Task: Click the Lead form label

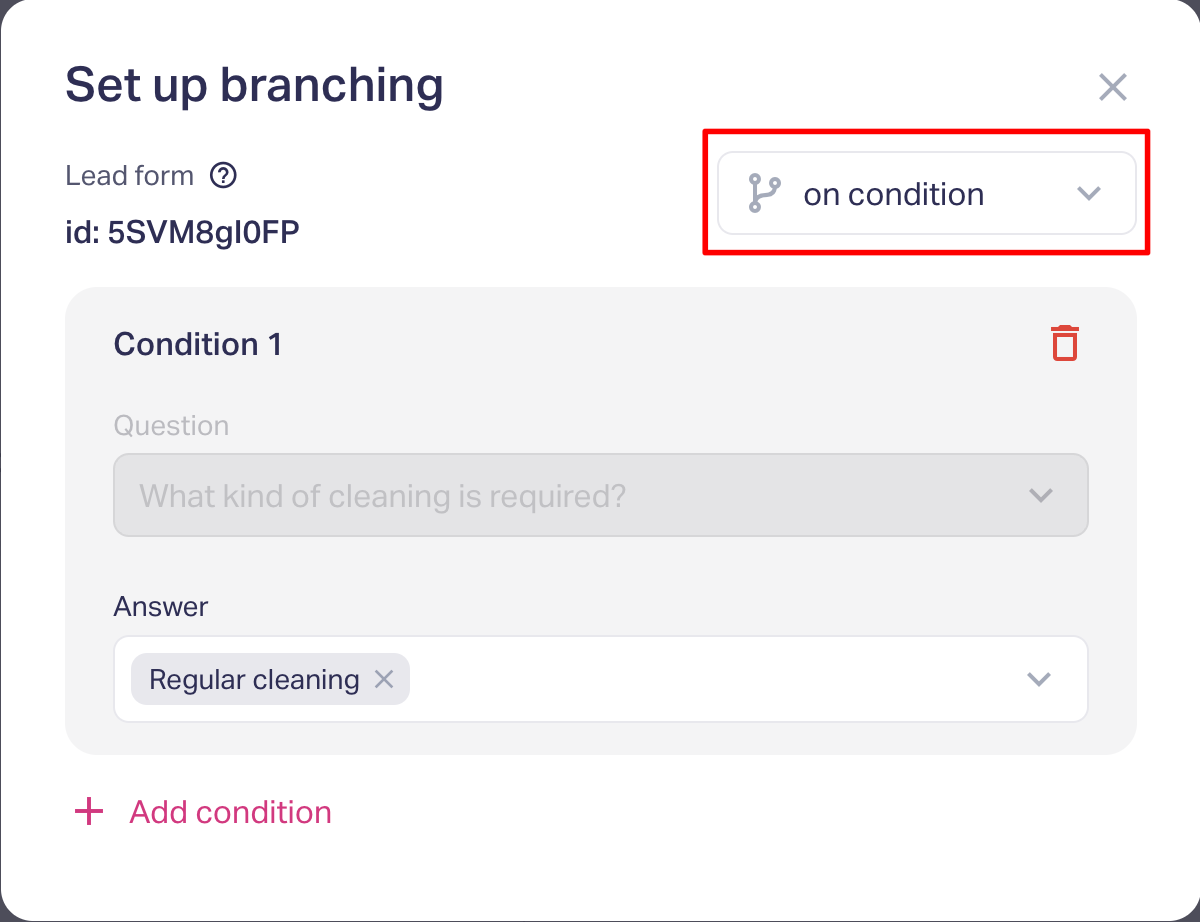Action: (129, 176)
